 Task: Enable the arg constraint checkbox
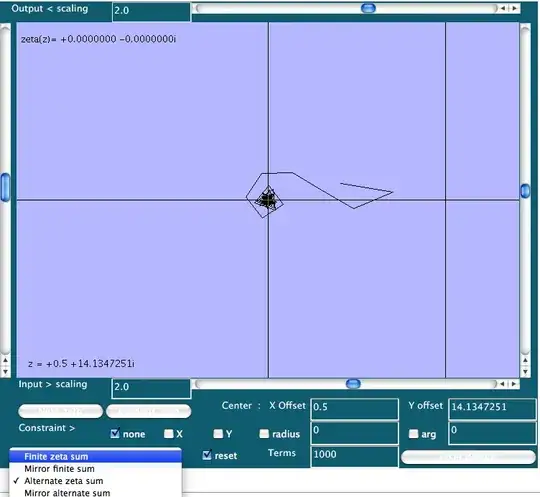pos(413,434)
